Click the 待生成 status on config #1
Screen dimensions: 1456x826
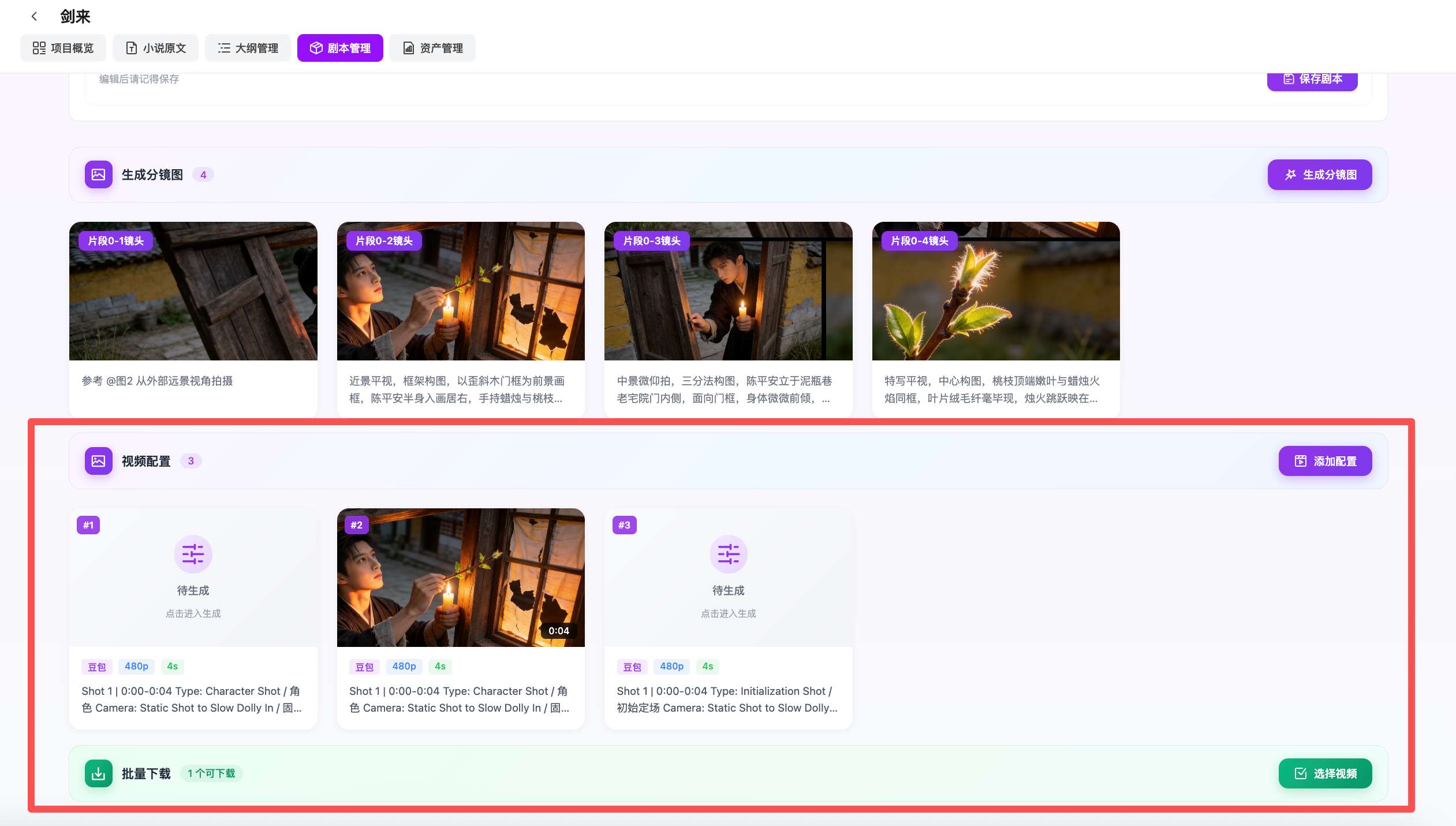tap(193, 590)
